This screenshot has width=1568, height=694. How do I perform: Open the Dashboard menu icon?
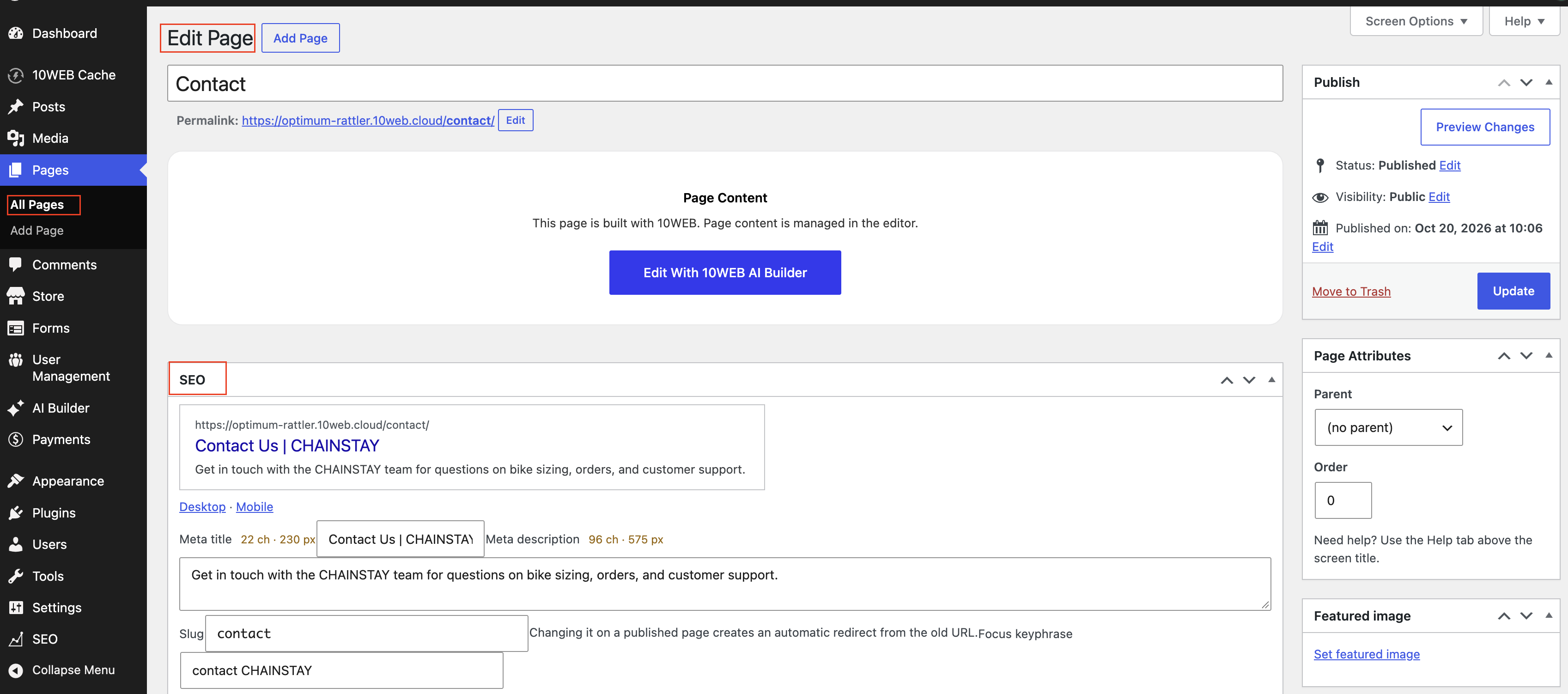point(16,33)
